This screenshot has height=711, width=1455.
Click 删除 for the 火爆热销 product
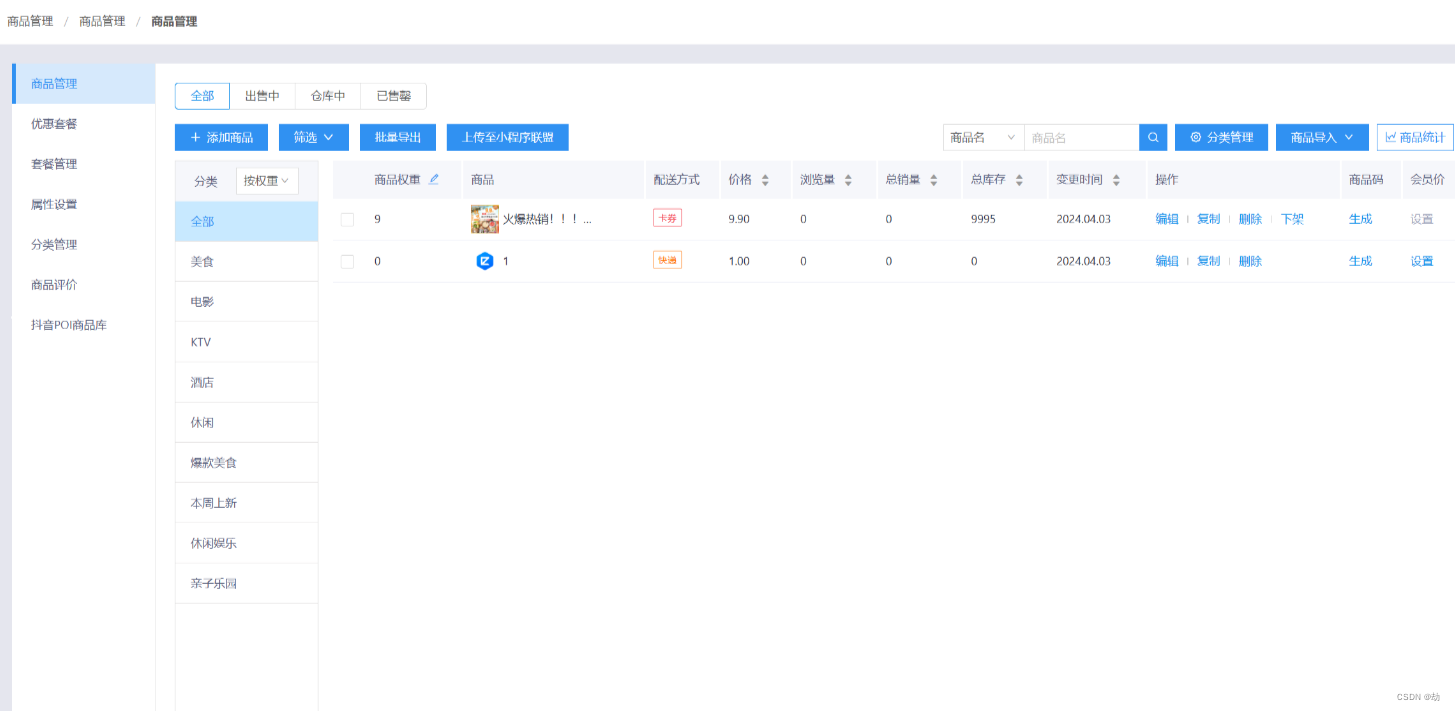click(x=1250, y=219)
